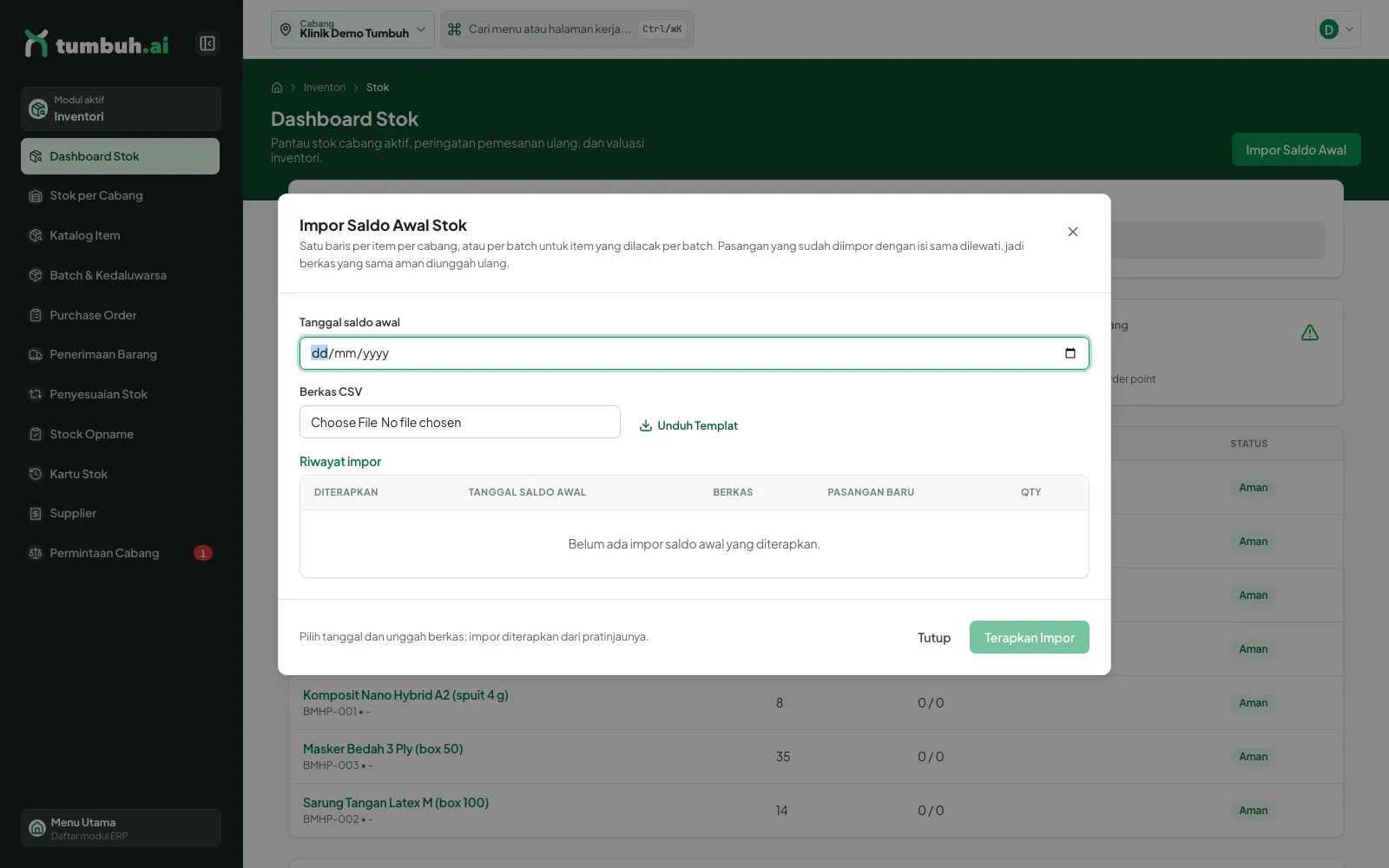The width and height of the screenshot is (1389, 868).
Task: Navigate to Batch & Kedaluwarsa
Action: 120,275
